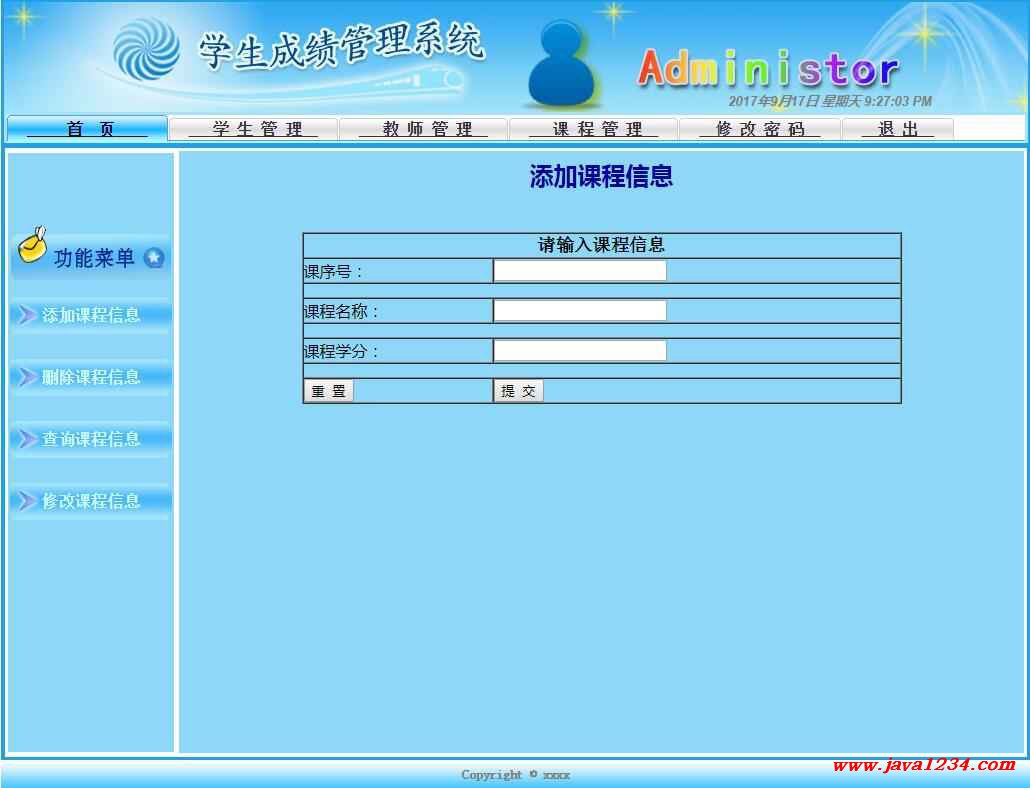
Task: Open the 学生管理 navigation tab
Action: [254, 129]
